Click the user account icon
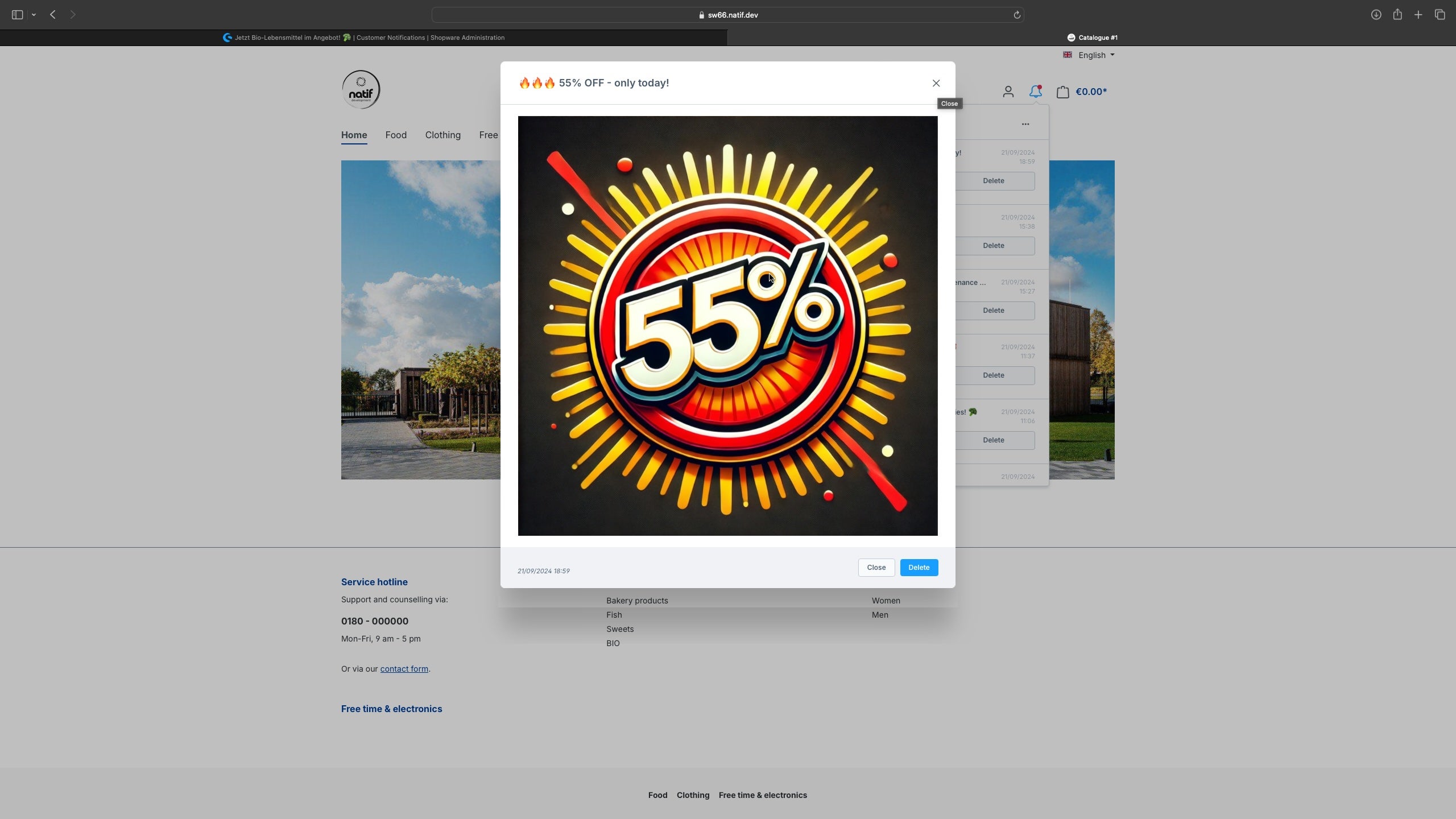This screenshot has height=819, width=1456. point(1008,92)
